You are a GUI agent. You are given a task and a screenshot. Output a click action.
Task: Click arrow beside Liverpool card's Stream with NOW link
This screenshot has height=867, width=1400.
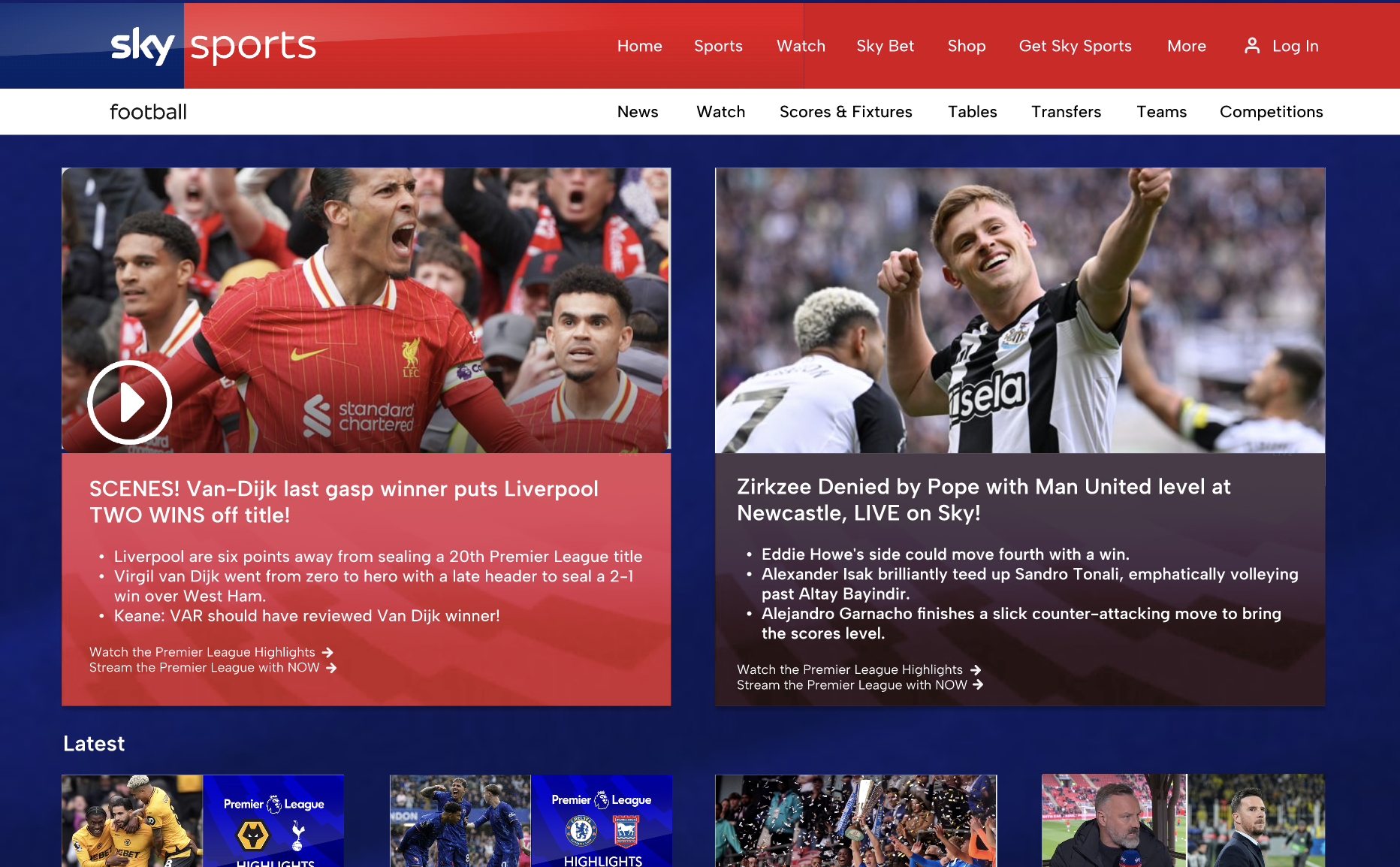coord(331,668)
